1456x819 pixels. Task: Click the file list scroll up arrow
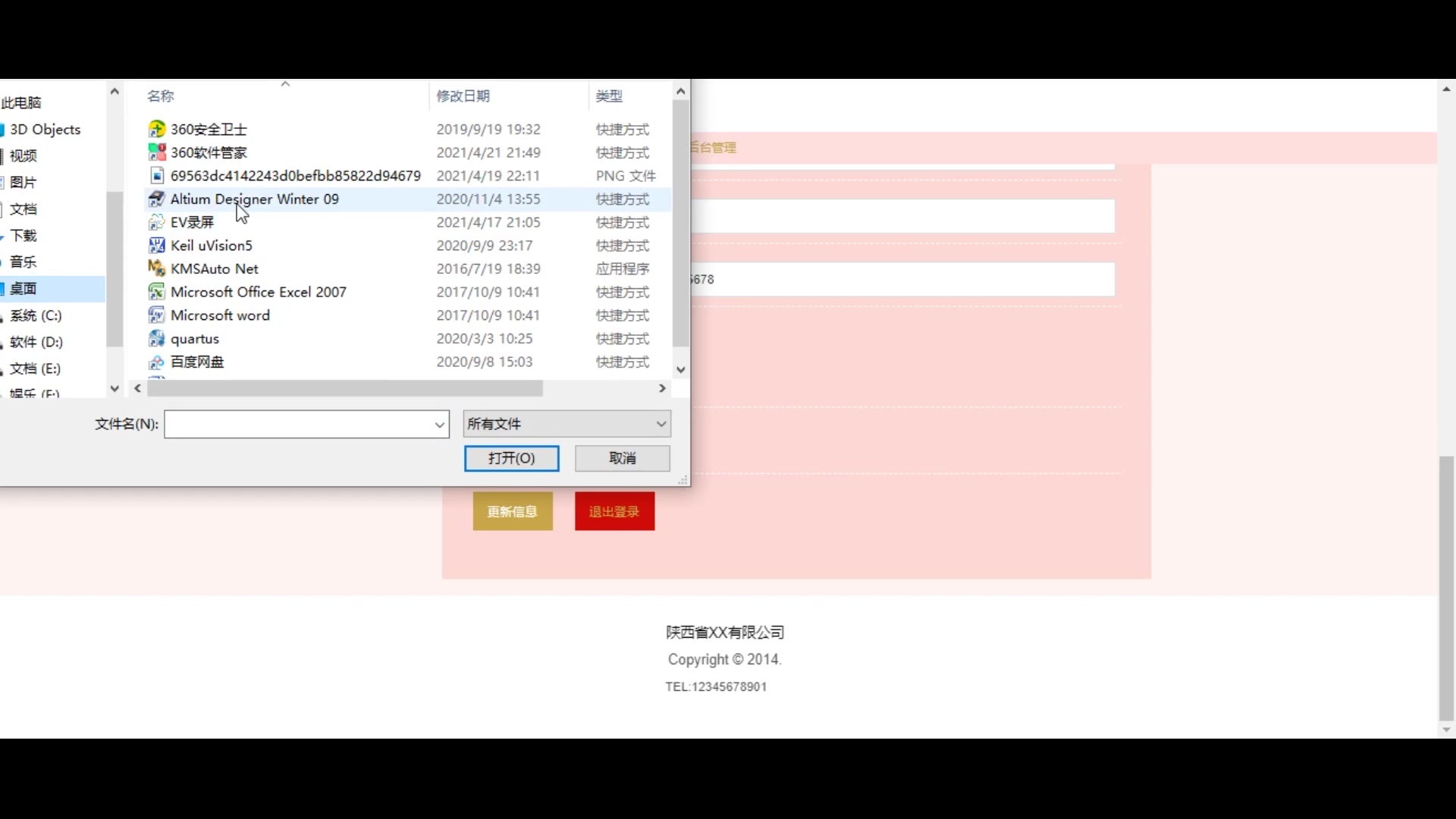point(681,91)
